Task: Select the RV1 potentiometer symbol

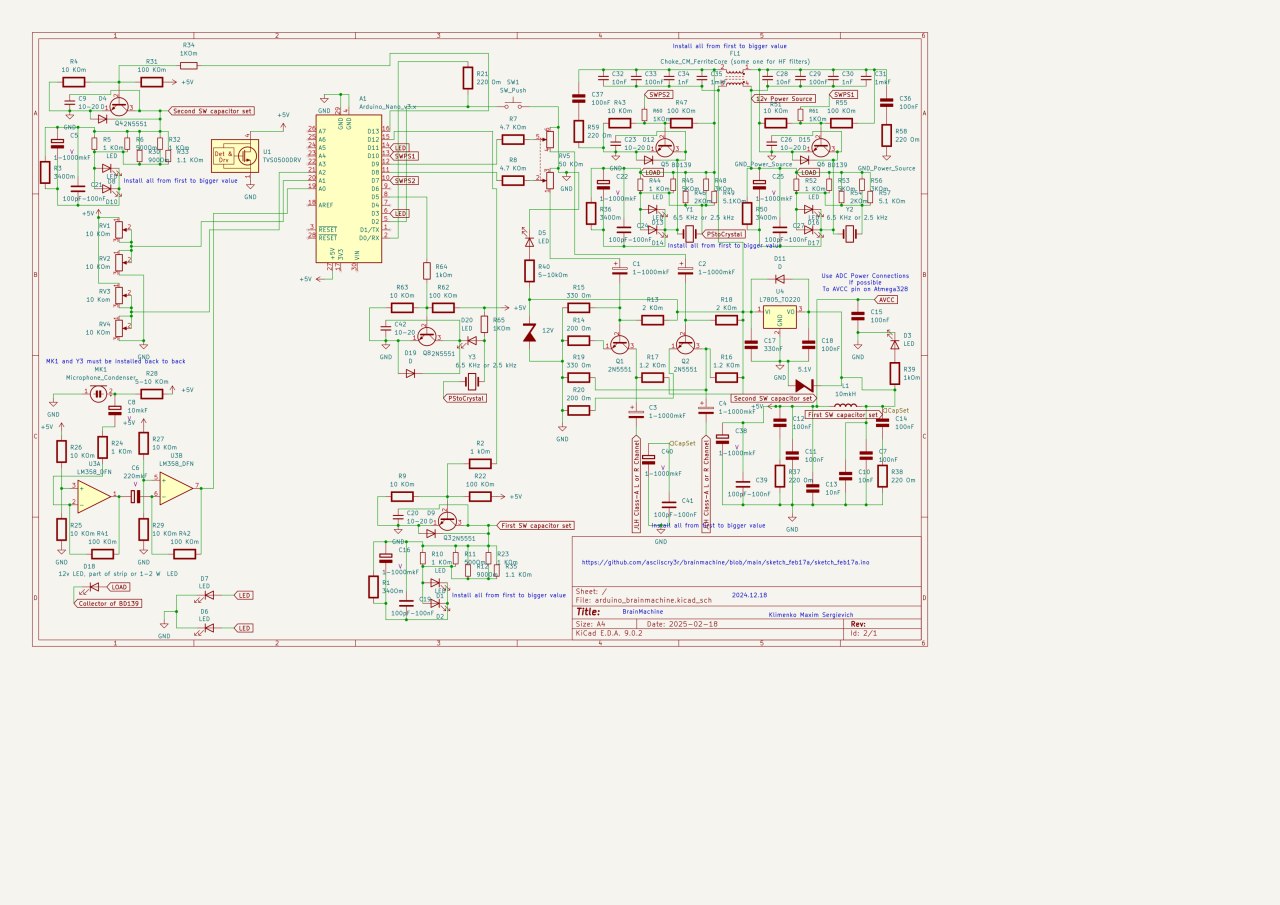Action: [x=121, y=231]
